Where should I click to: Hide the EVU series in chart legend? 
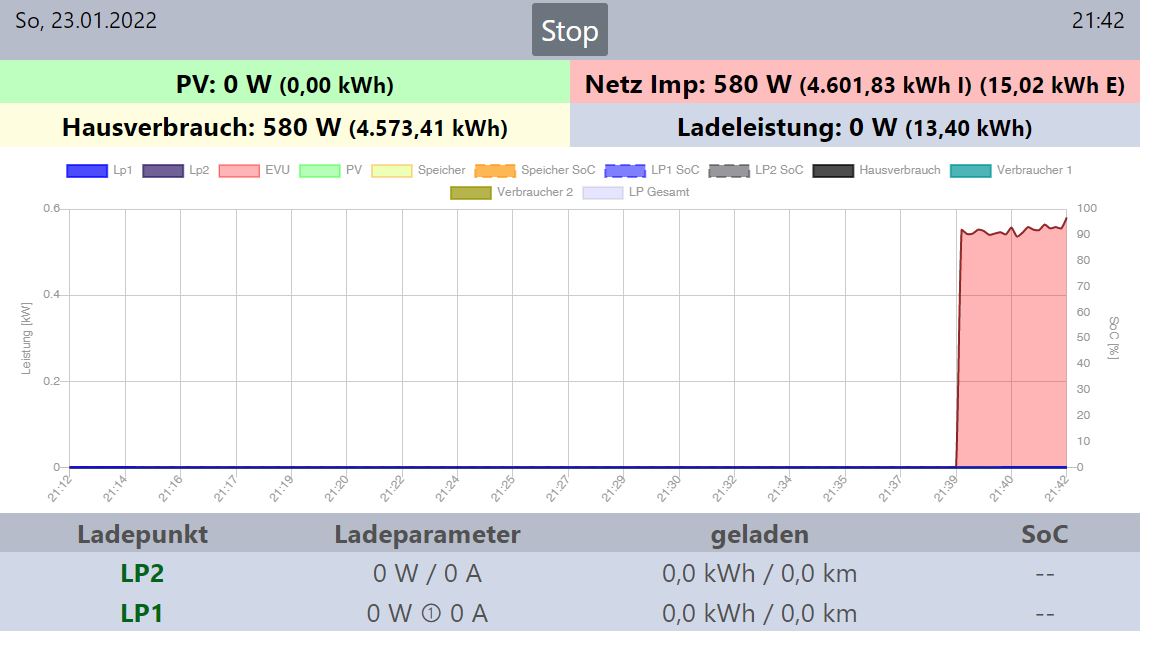coord(254,170)
